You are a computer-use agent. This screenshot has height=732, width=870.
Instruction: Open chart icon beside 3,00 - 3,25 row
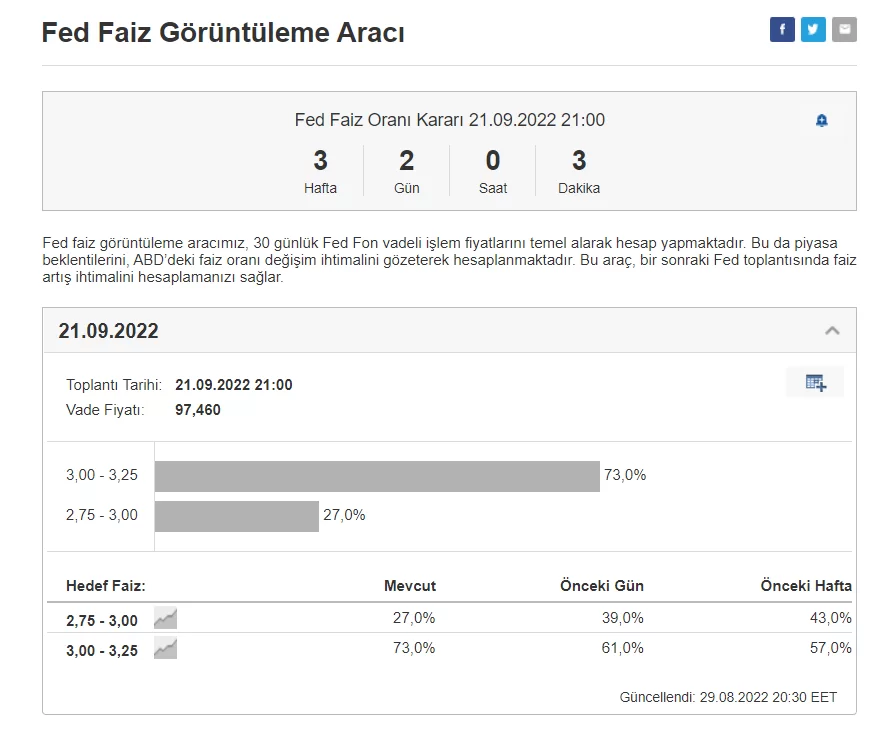point(165,649)
